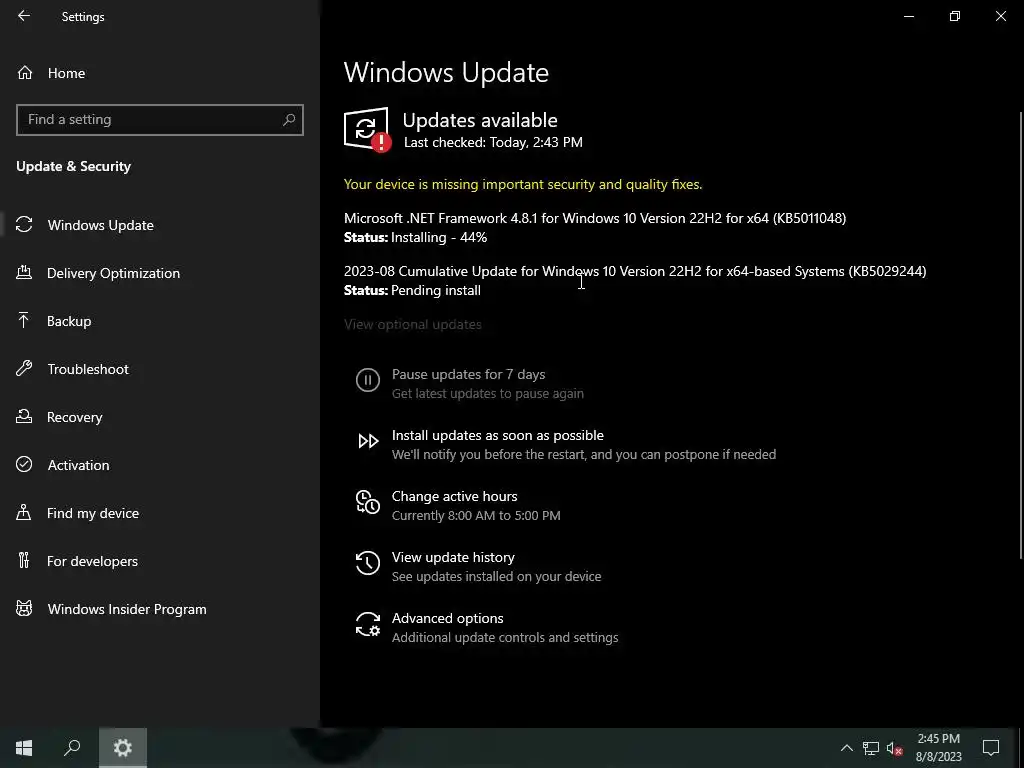Image resolution: width=1024 pixels, height=768 pixels.
Task: Click the Windows Update page title
Action: tap(446, 72)
